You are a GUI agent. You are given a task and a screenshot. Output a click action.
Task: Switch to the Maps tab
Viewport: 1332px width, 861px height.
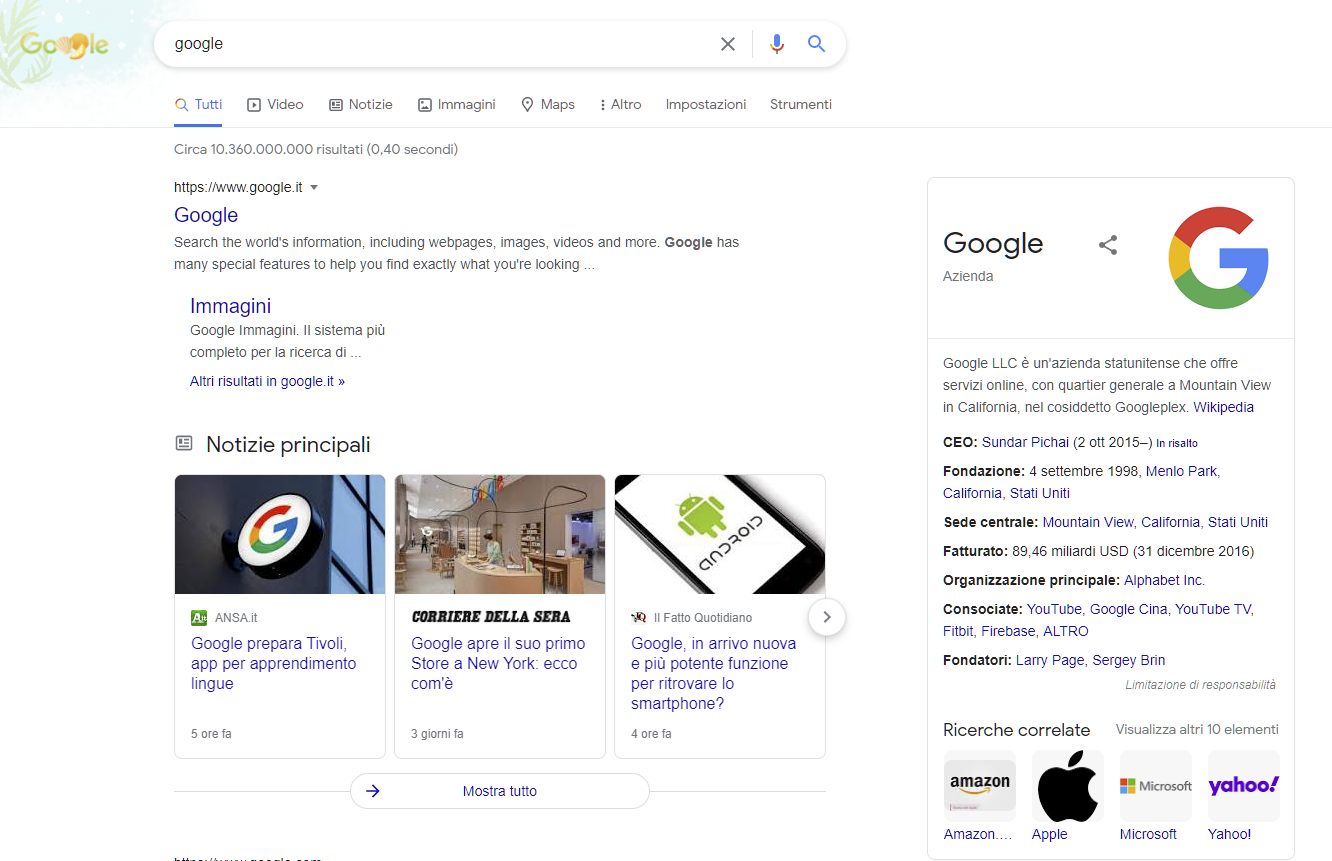pyautogui.click(x=548, y=104)
